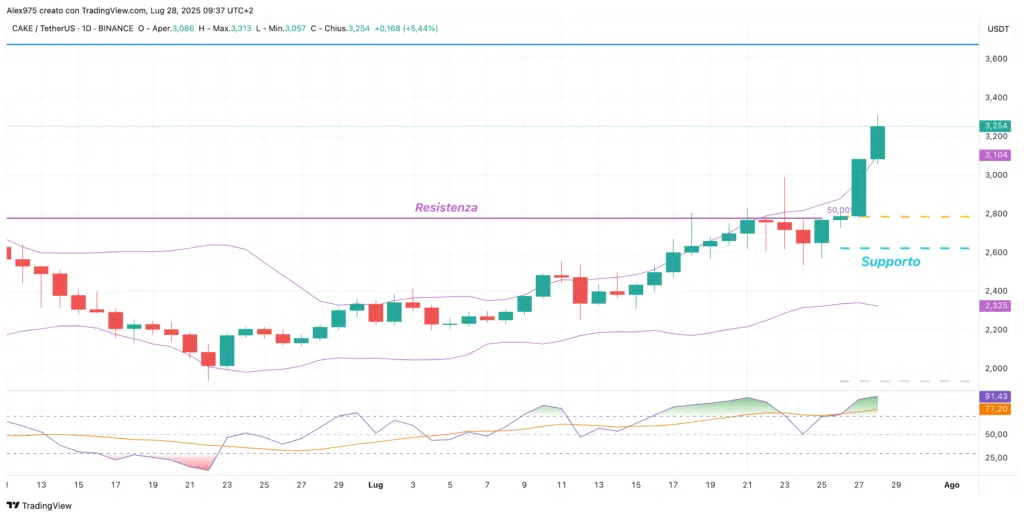This screenshot has width=1024, height=517.
Task: Click the purple 3,104 price tag
Action: pos(994,155)
